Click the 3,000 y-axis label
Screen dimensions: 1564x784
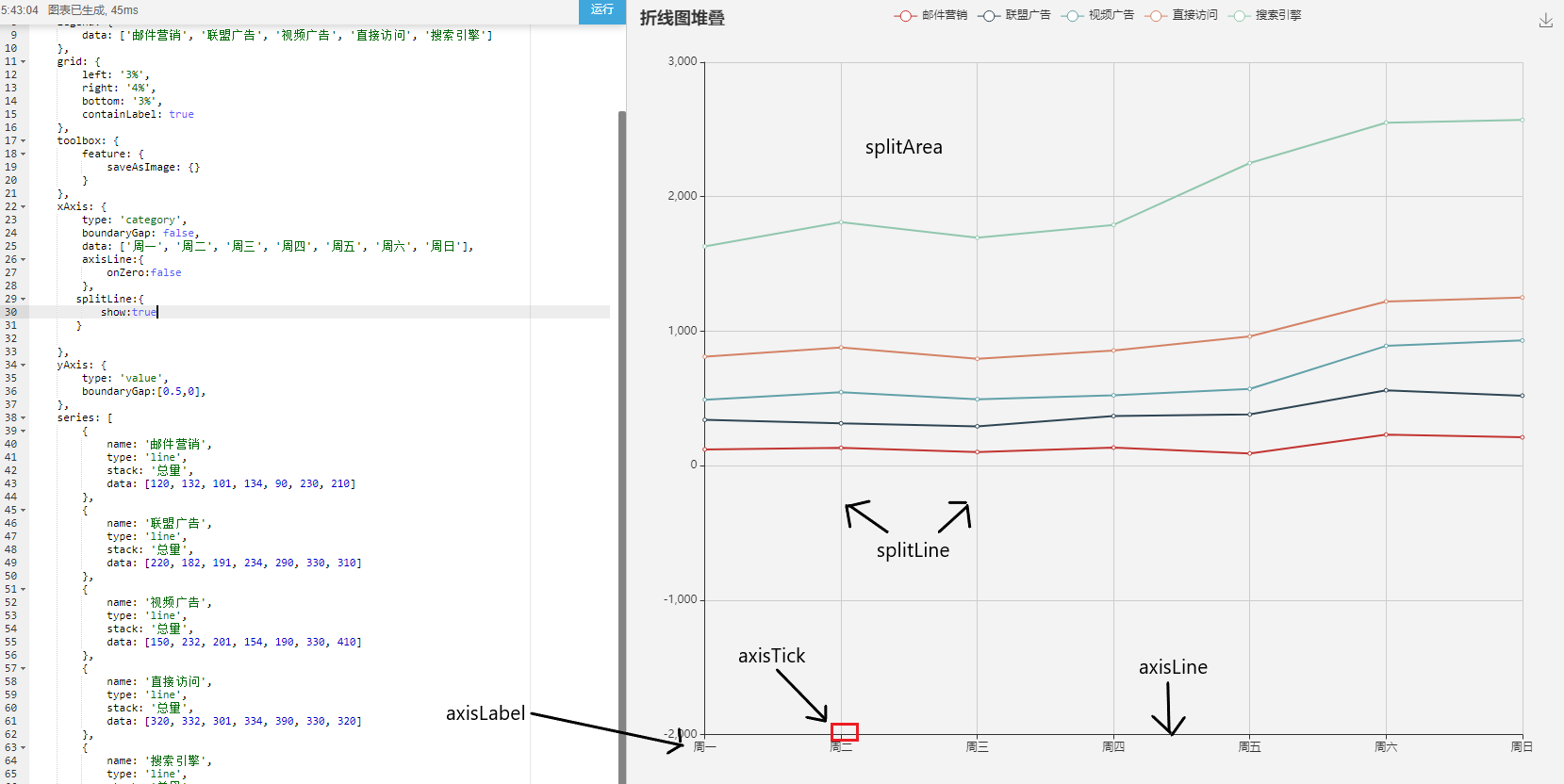coord(683,61)
